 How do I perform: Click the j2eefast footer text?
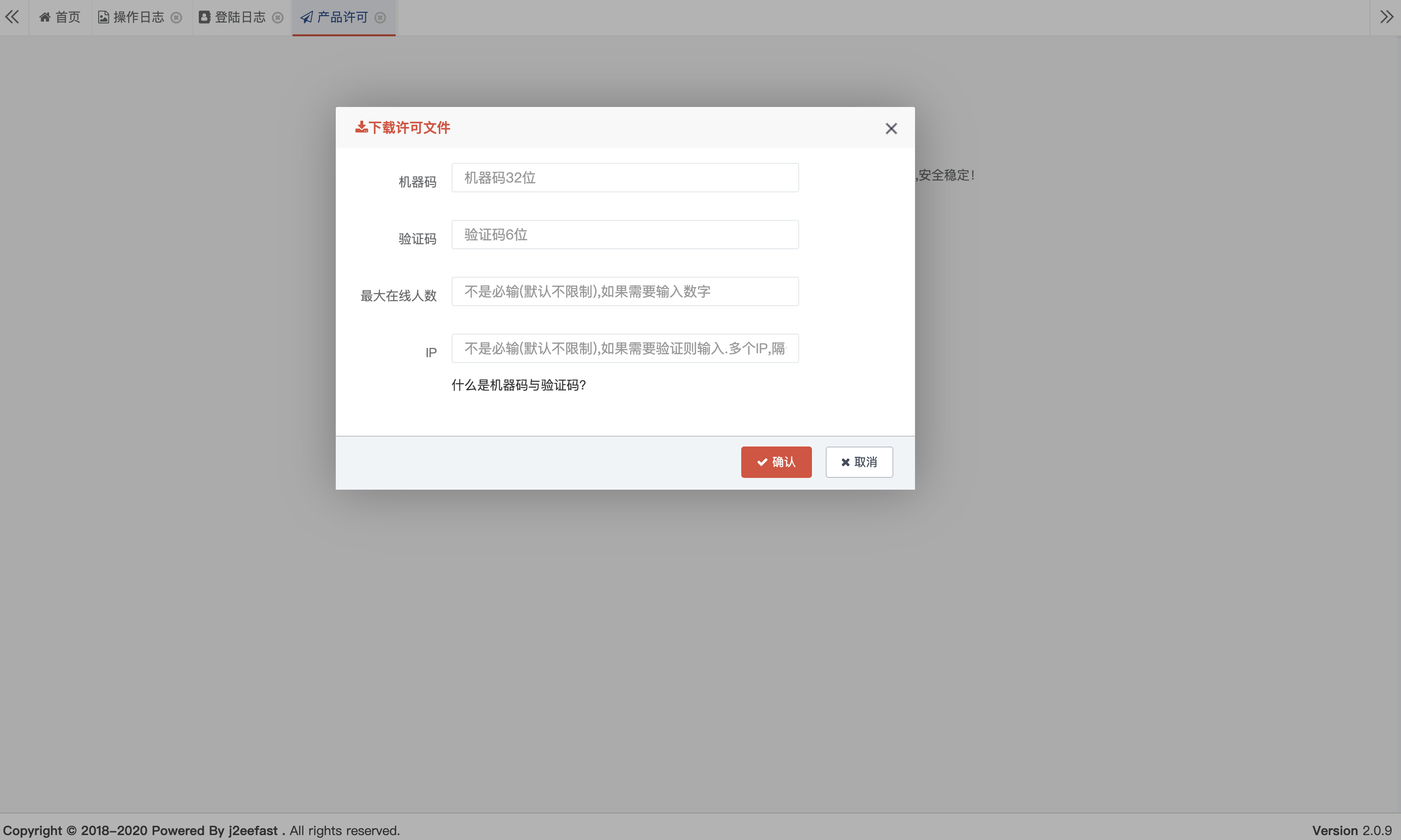[x=253, y=830]
